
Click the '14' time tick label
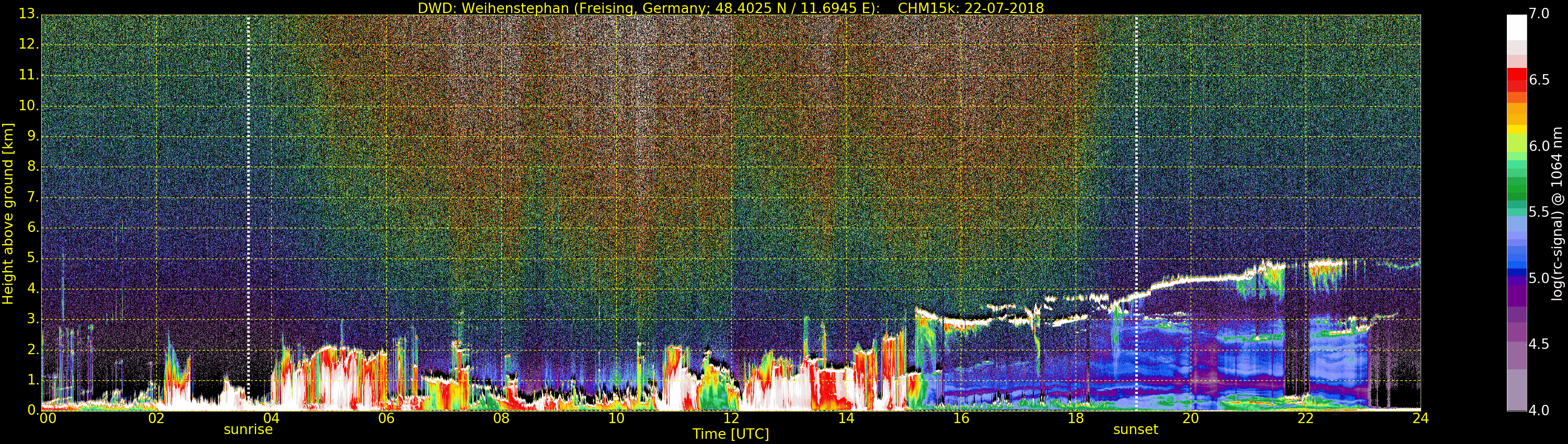(846, 418)
